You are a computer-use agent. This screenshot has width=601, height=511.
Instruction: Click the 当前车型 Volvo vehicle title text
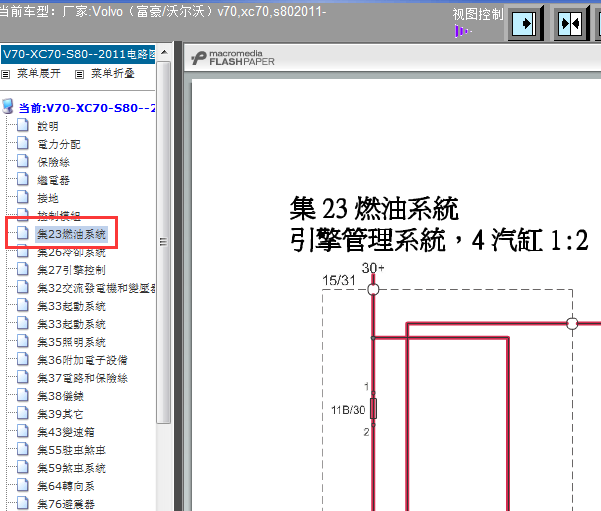(x=163, y=12)
